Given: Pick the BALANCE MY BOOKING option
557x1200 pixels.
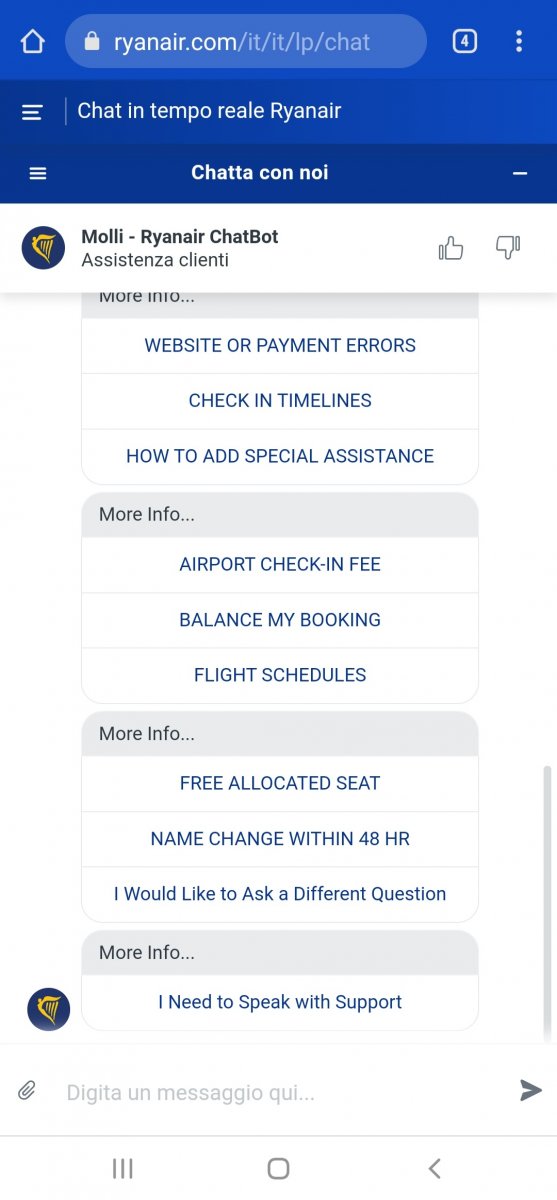Looking at the screenshot, I should 280,620.
